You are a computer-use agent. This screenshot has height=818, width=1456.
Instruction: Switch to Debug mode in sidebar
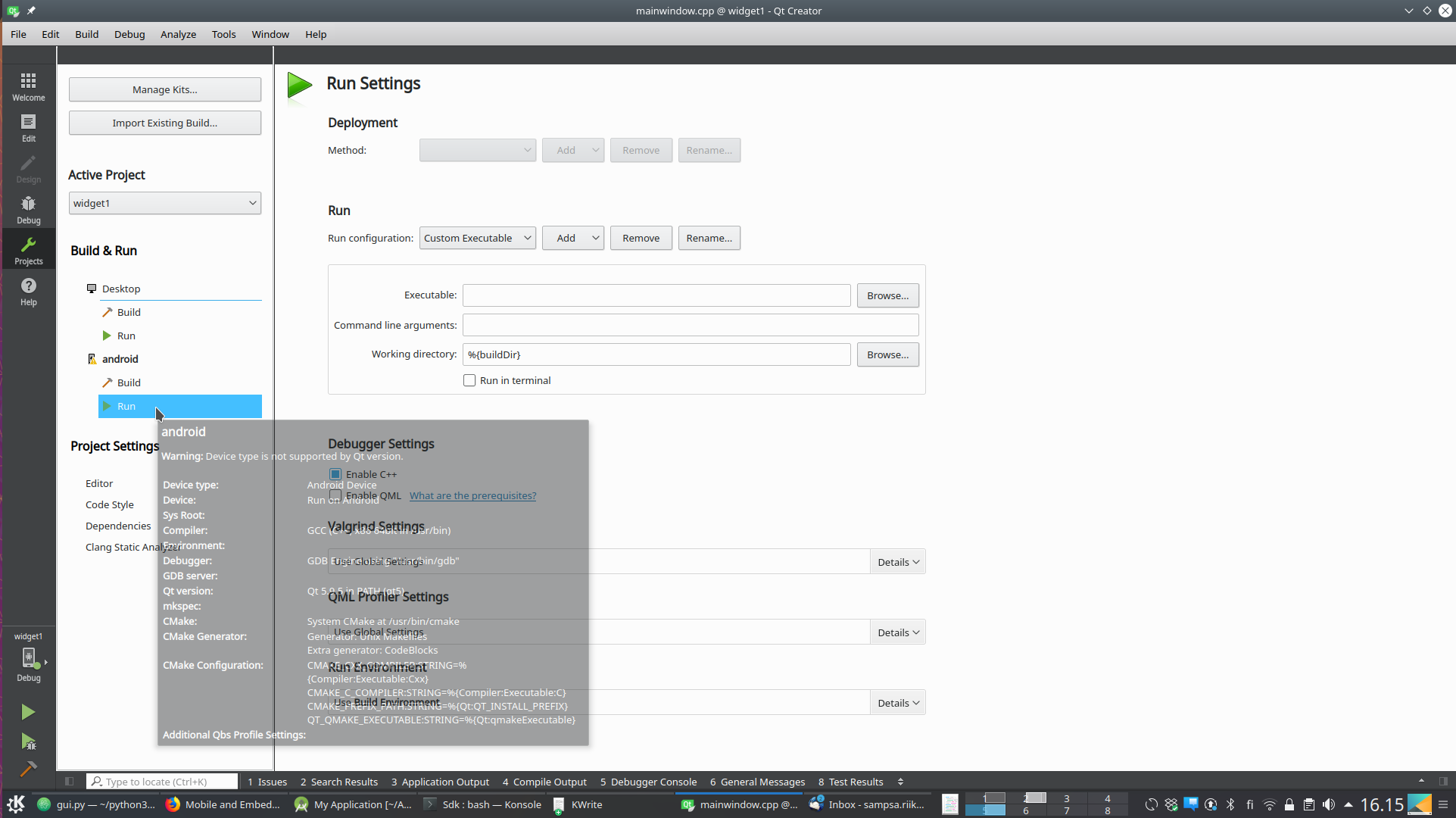[28, 209]
